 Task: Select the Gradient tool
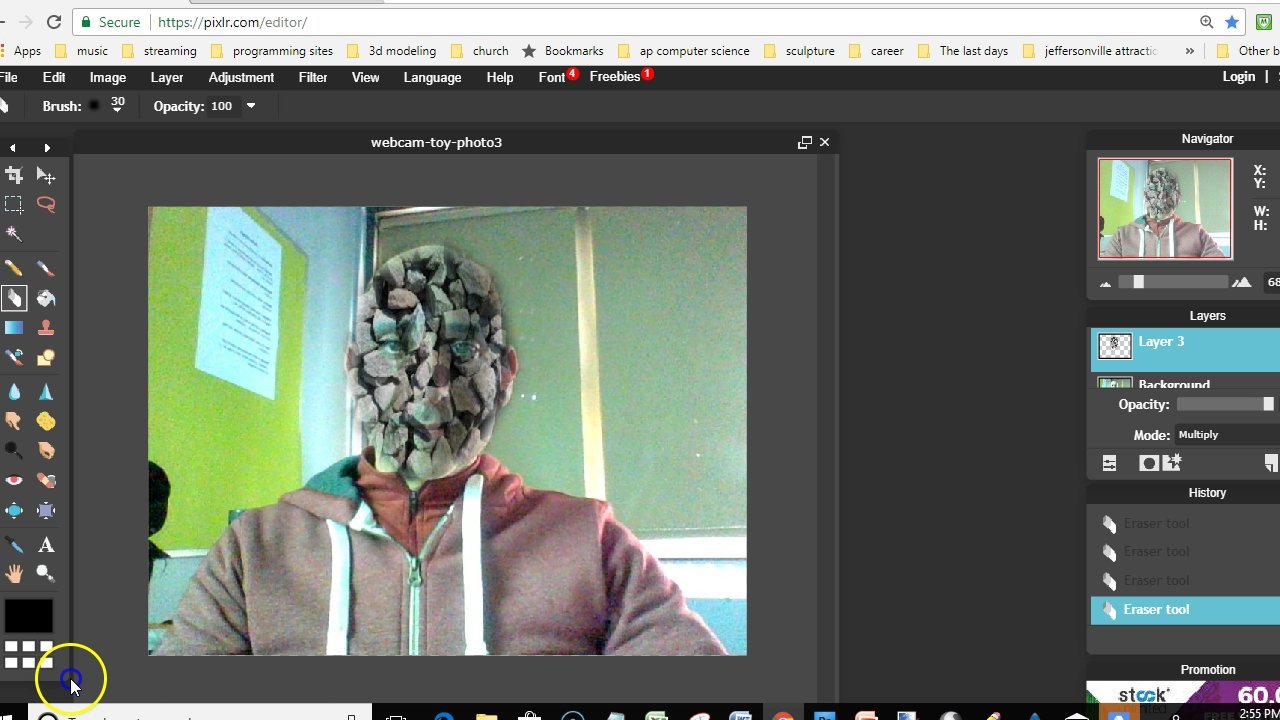coord(14,328)
